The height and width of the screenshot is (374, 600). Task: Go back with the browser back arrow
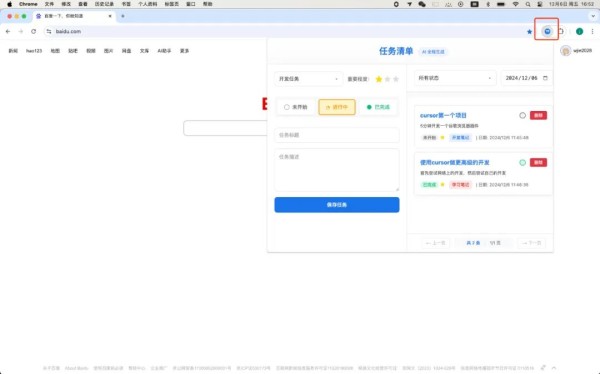[8, 31]
